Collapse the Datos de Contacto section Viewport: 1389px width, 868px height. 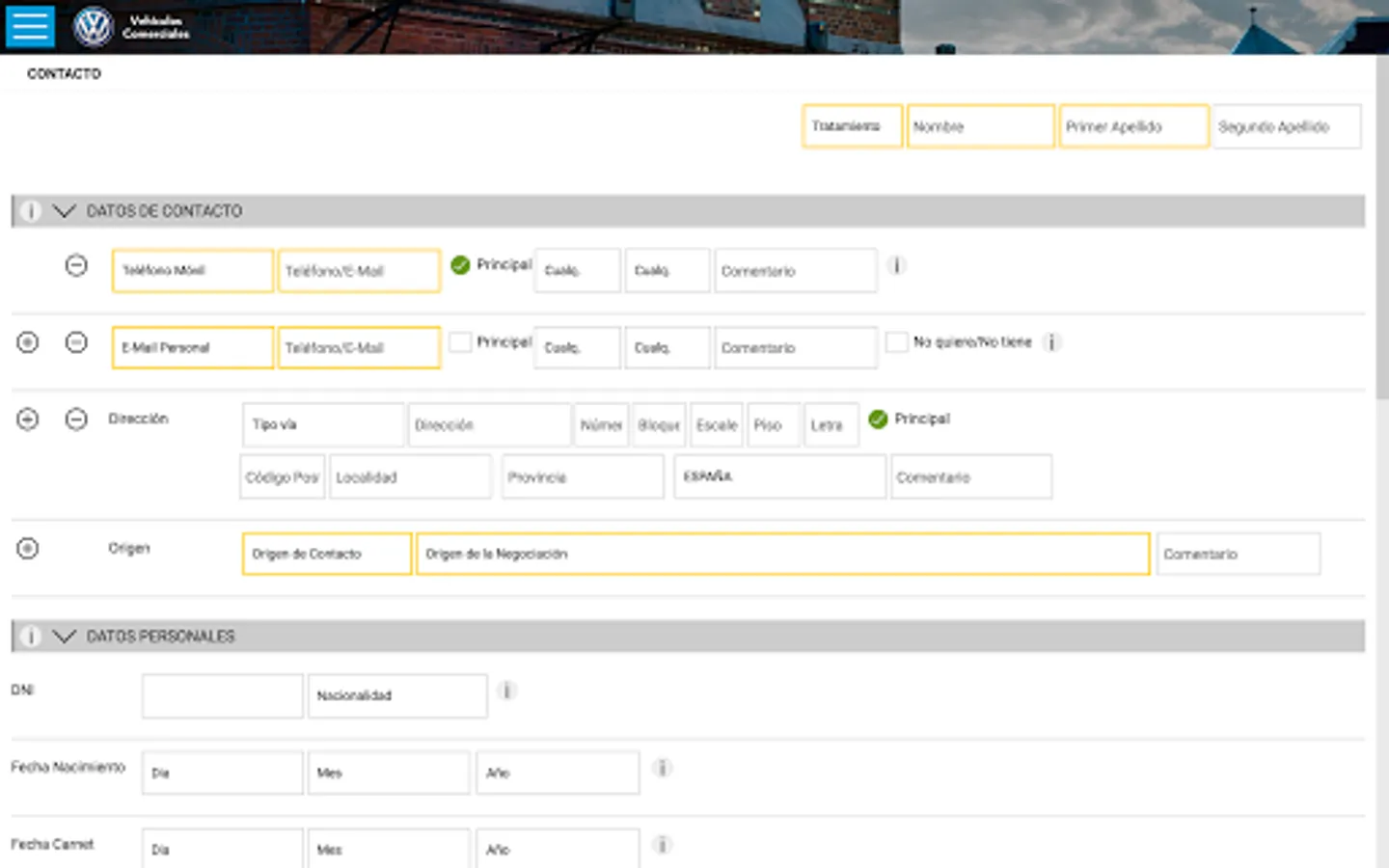pyautogui.click(x=64, y=211)
